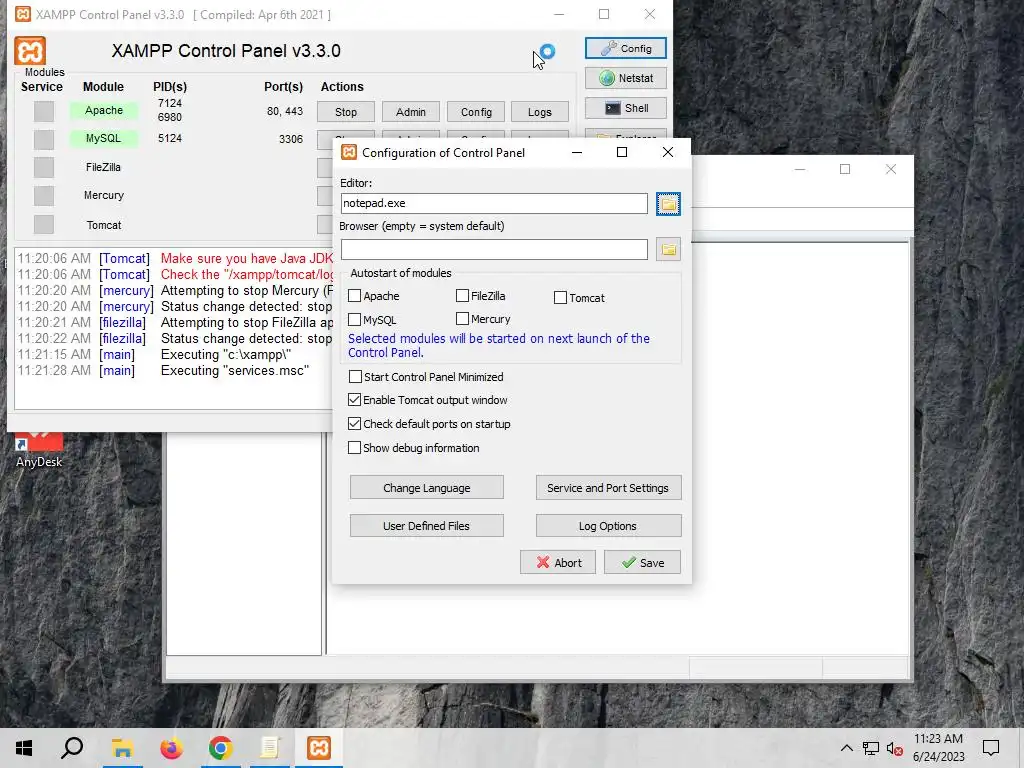This screenshot has width=1024, height=768.
Task: Toggle MySQL service install box
Action: (44, 139)
